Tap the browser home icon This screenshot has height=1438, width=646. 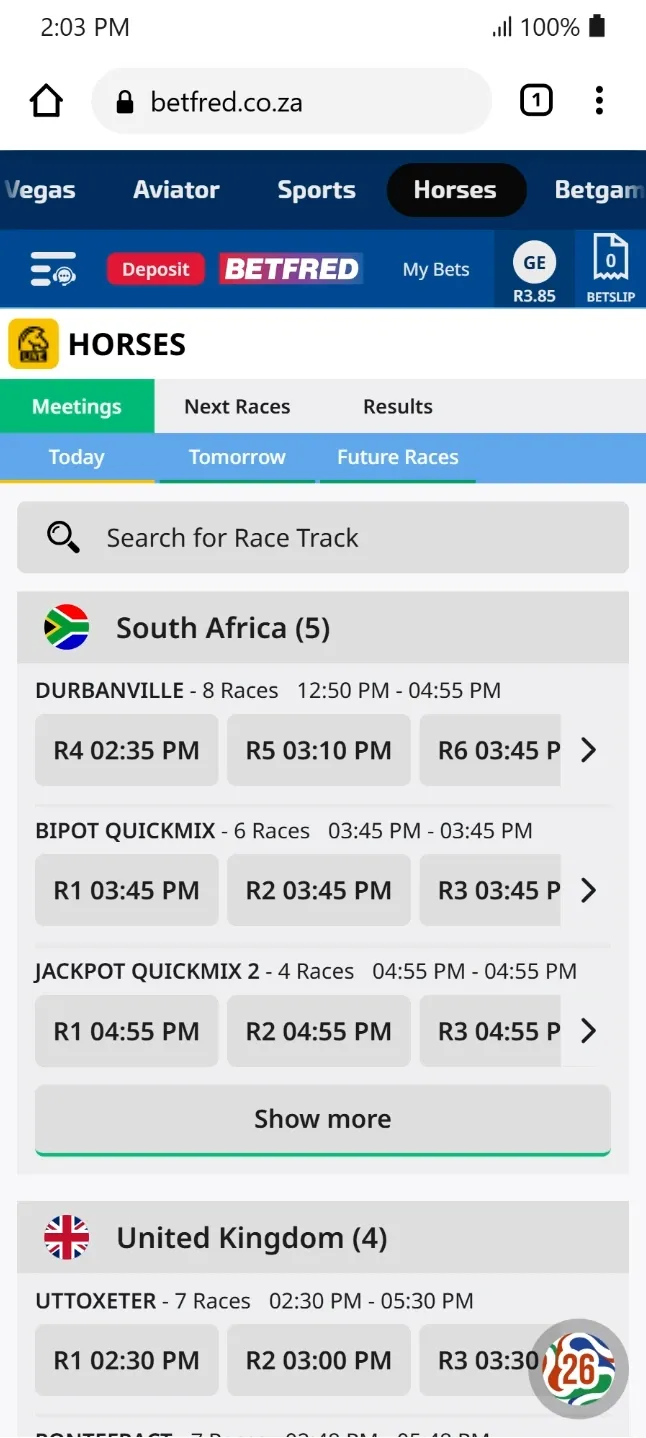(46, 101)
